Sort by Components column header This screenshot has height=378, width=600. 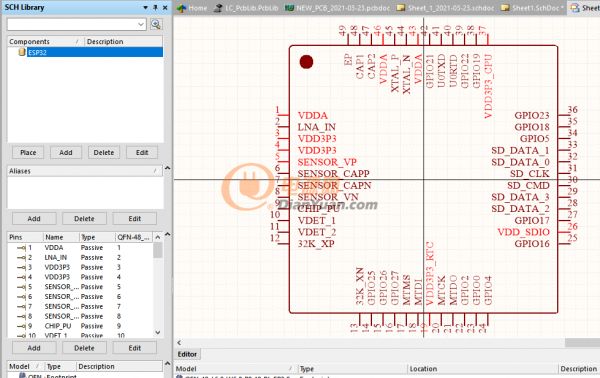coord(46,41)
